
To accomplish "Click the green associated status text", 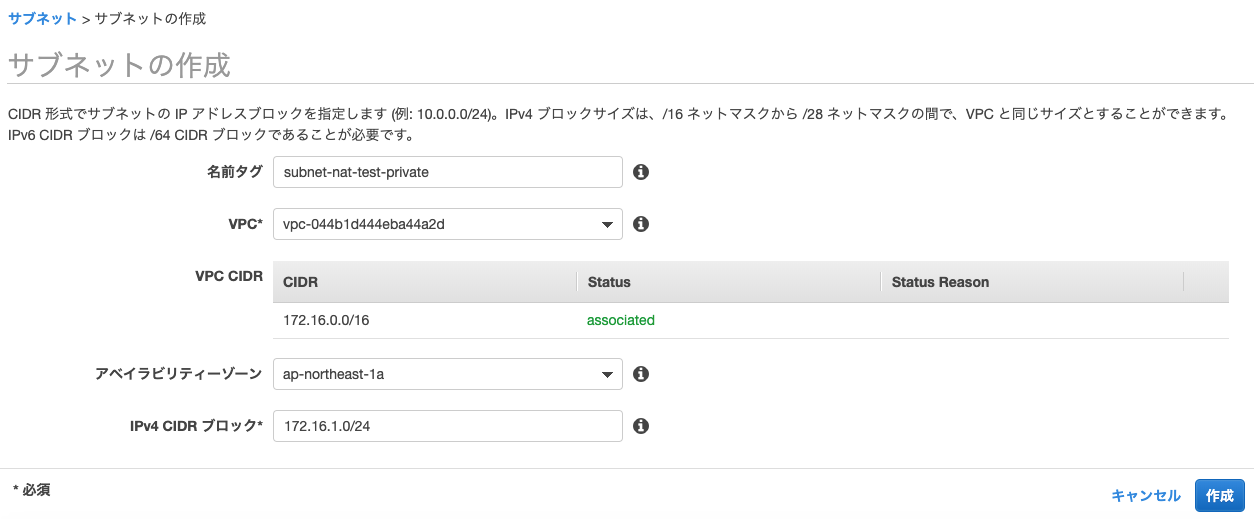I will [x=621, y=321].
